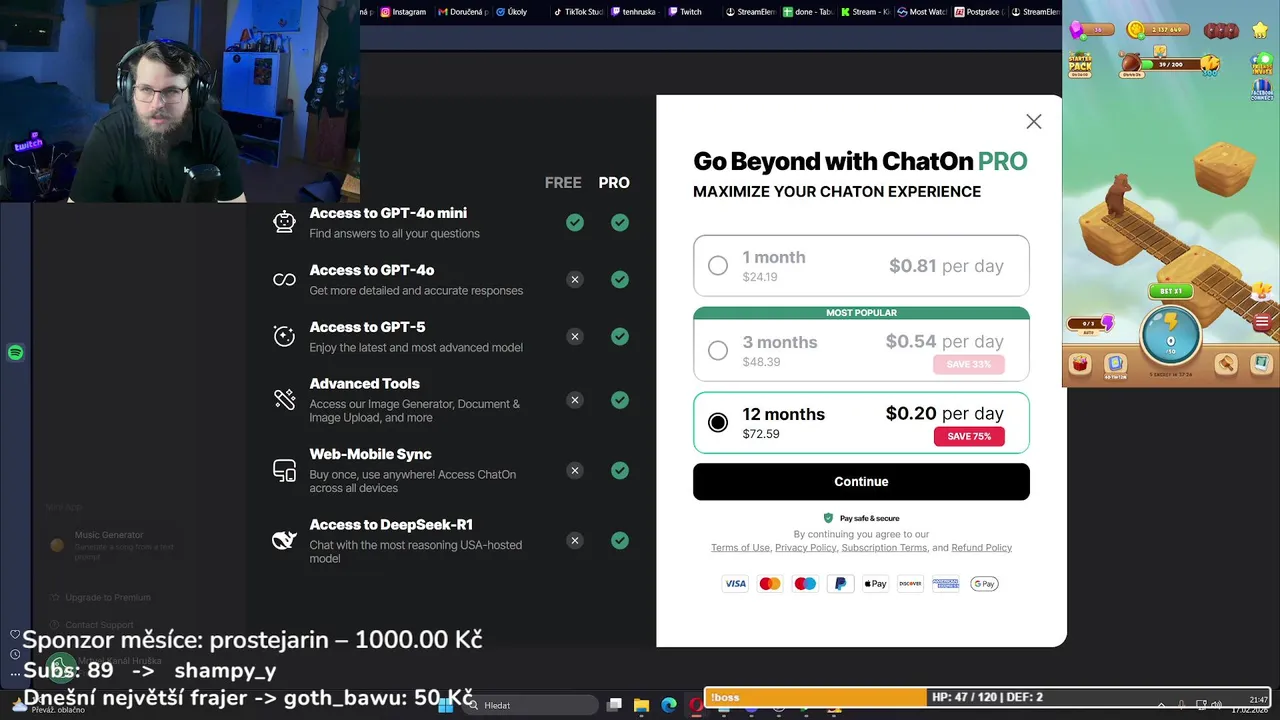Select the 1 month plan radio button
This screenshot has height=720, width=1280.
coord(718,266)
